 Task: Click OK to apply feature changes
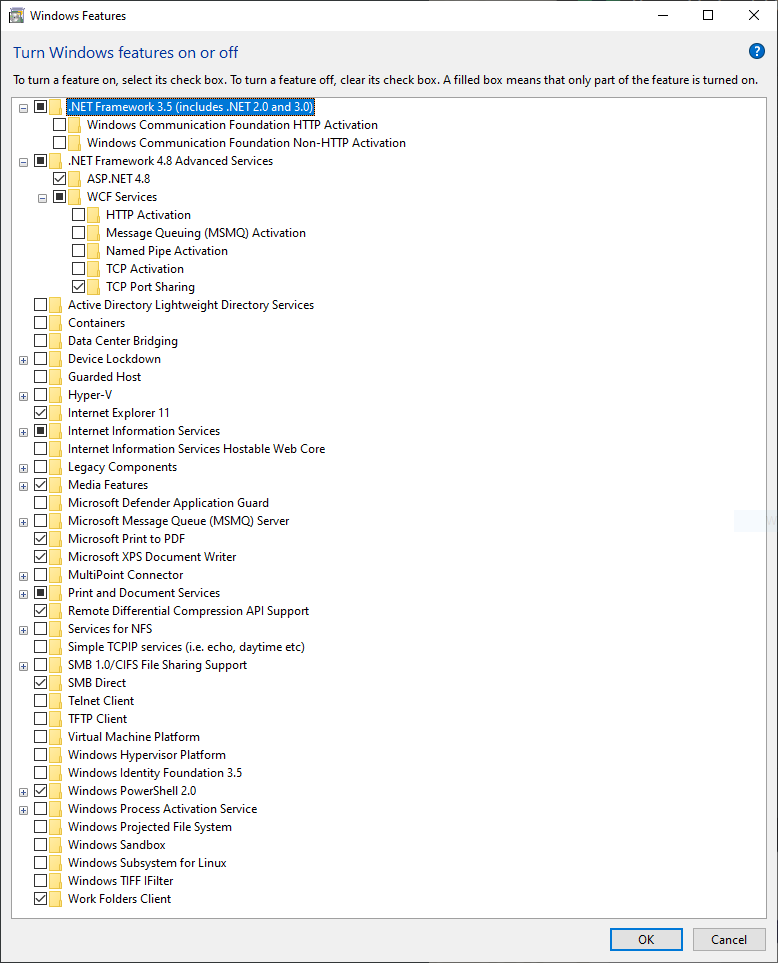pos(646,939)
